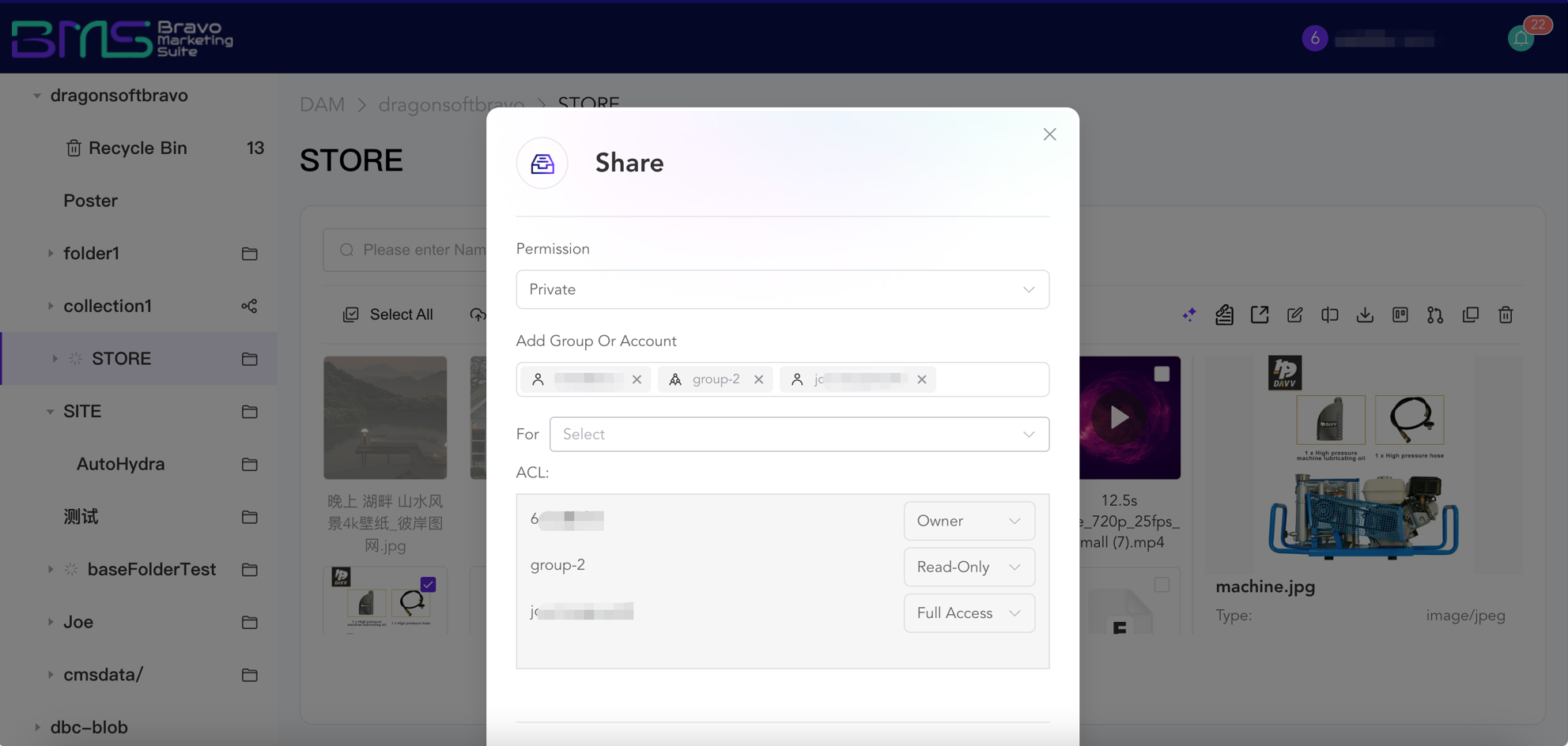The height and width of the screenshot is (746, 1568).
Task: Click the Share dialog inbox icon
Action: [542, 163]
